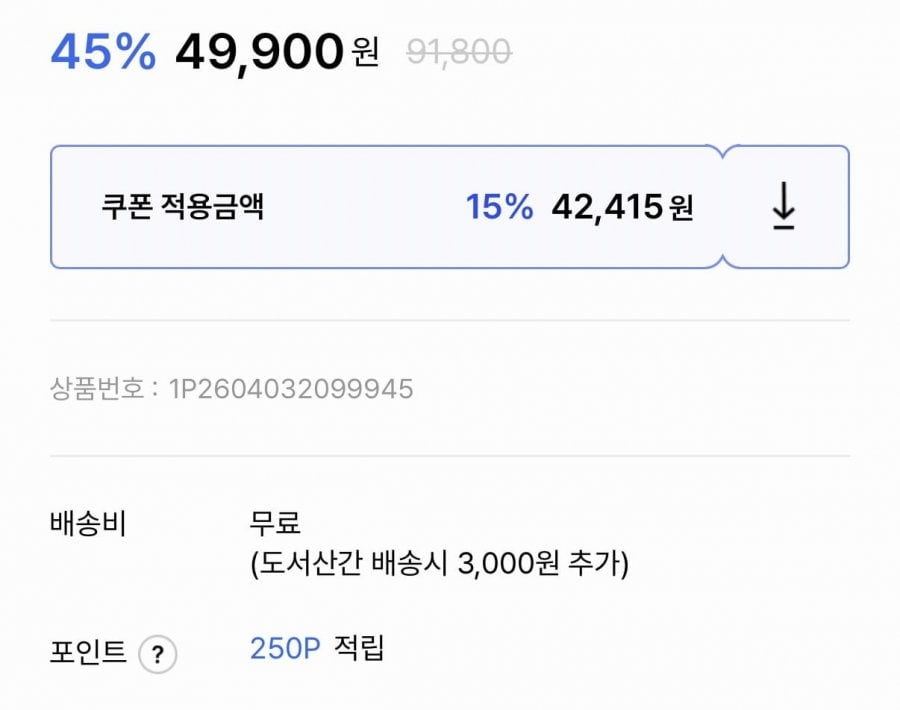Click the 상품번호 label text
Viewport: 900px width, 710px height.
coord(96,389)
